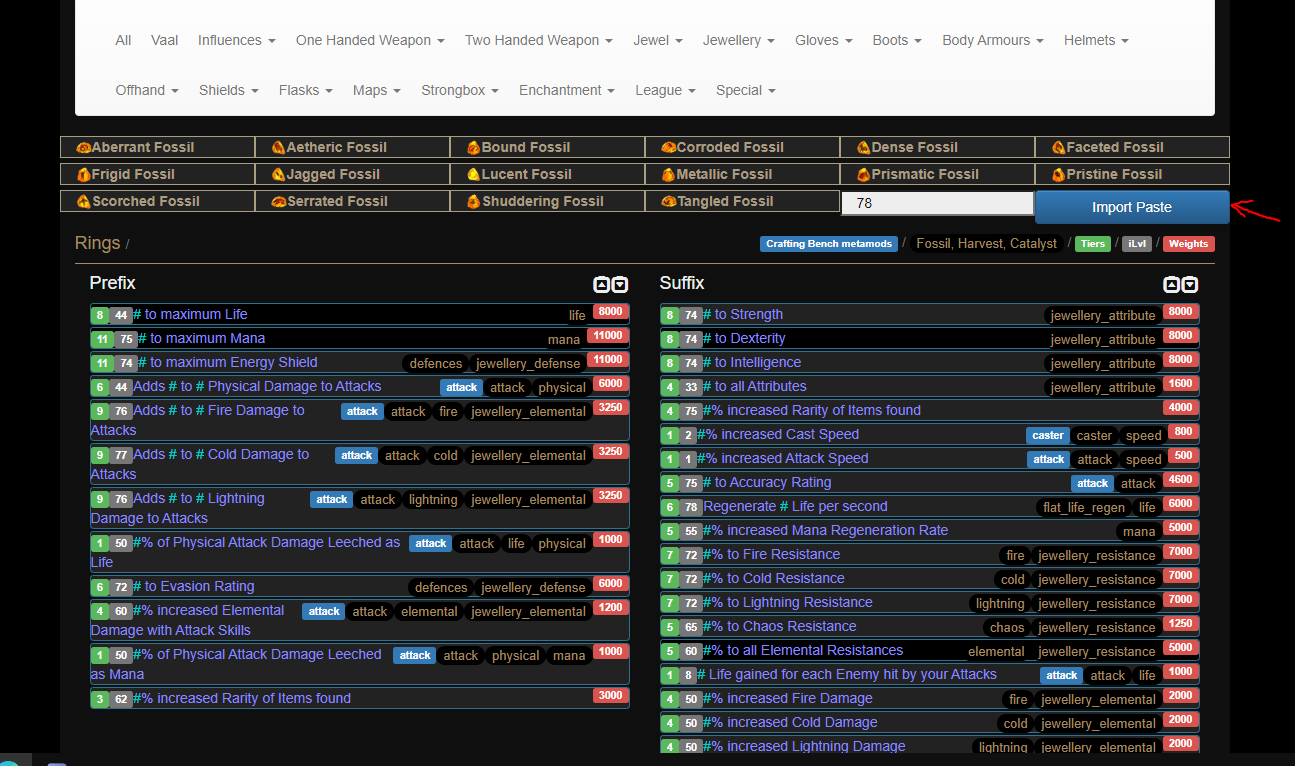Select '# to maximum Energy Shield' prefix
The width and height of the screenshot is (1295, 766).
point(360,363)
